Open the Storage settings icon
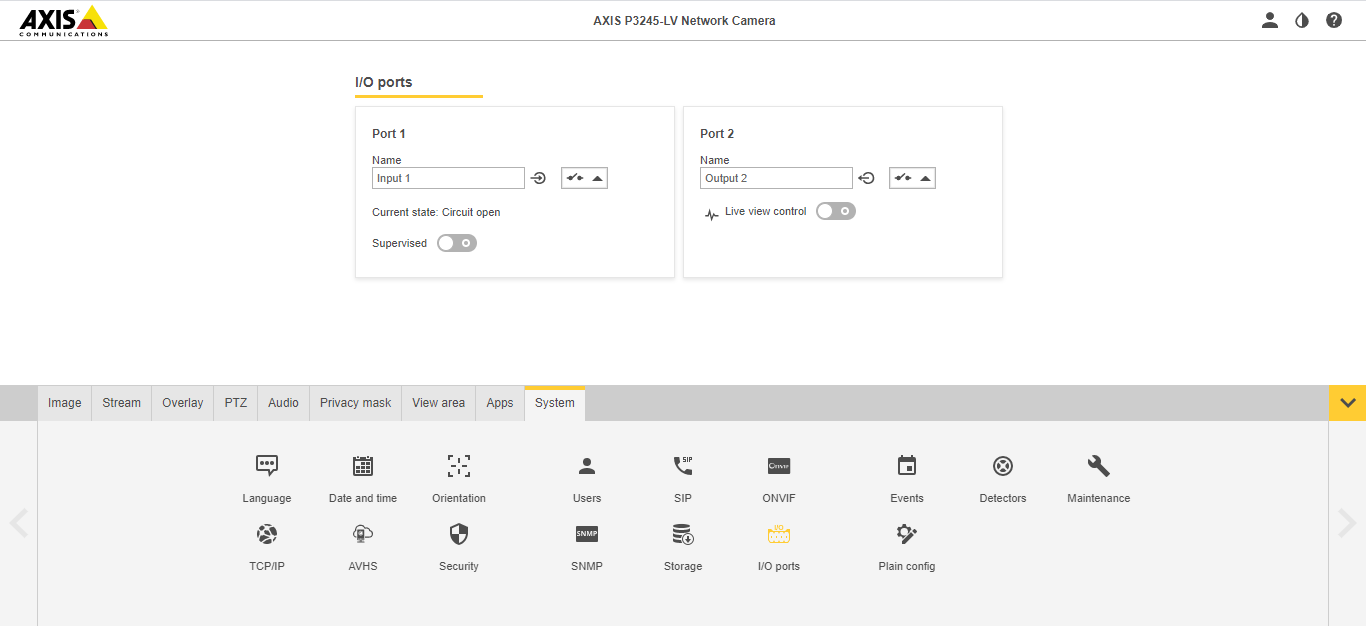The height and width of the screenshot is (626, 1366). 683,534
